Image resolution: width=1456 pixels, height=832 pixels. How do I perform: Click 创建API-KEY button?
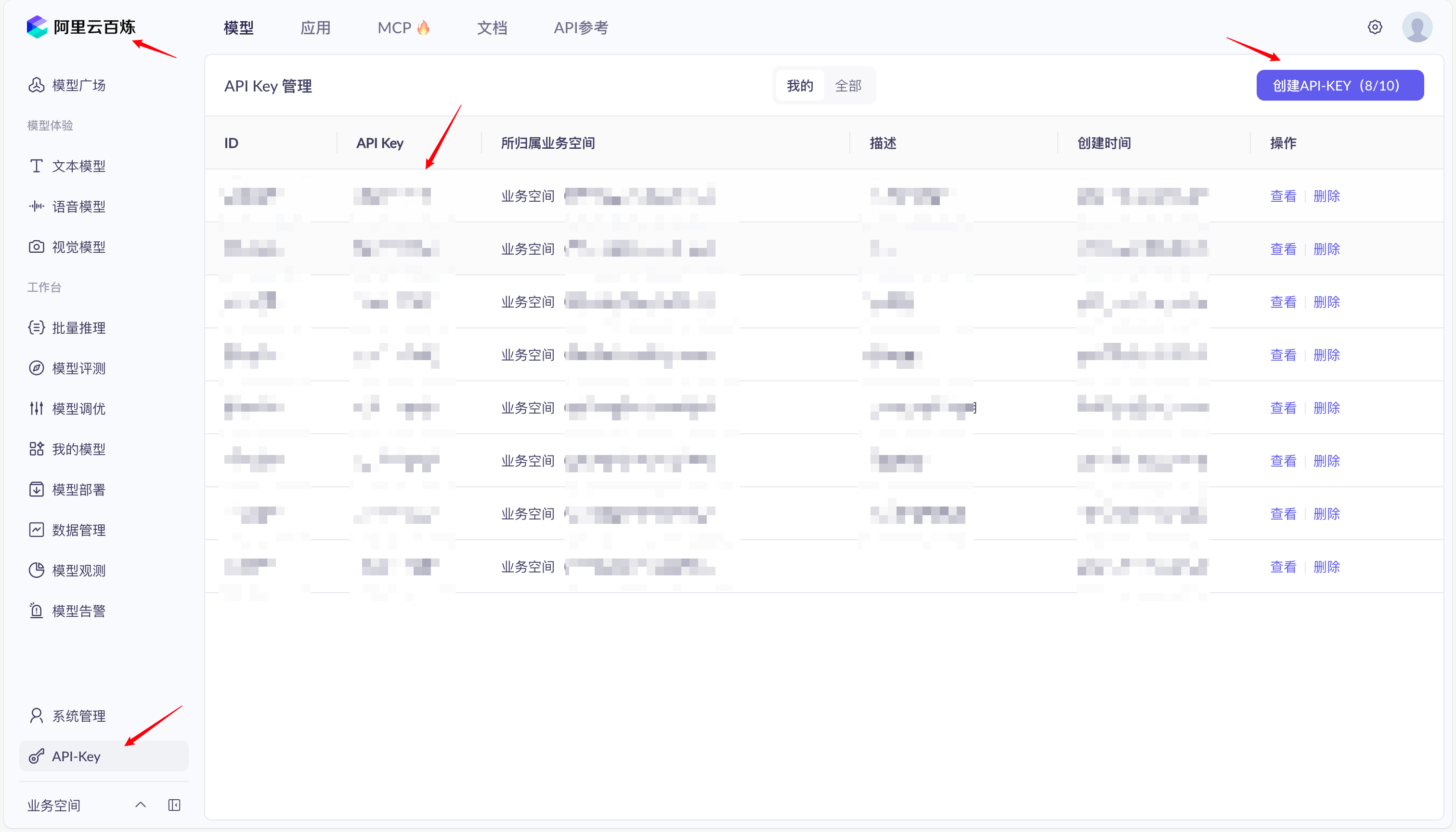(1339, 85)
